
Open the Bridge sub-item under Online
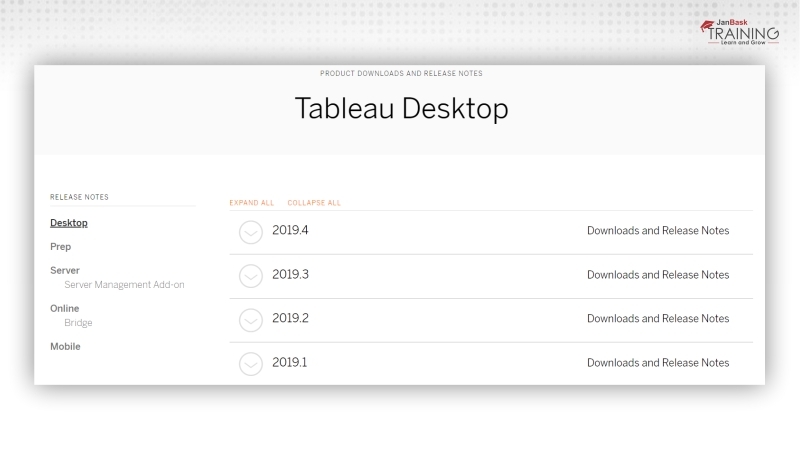coord(78,323)
